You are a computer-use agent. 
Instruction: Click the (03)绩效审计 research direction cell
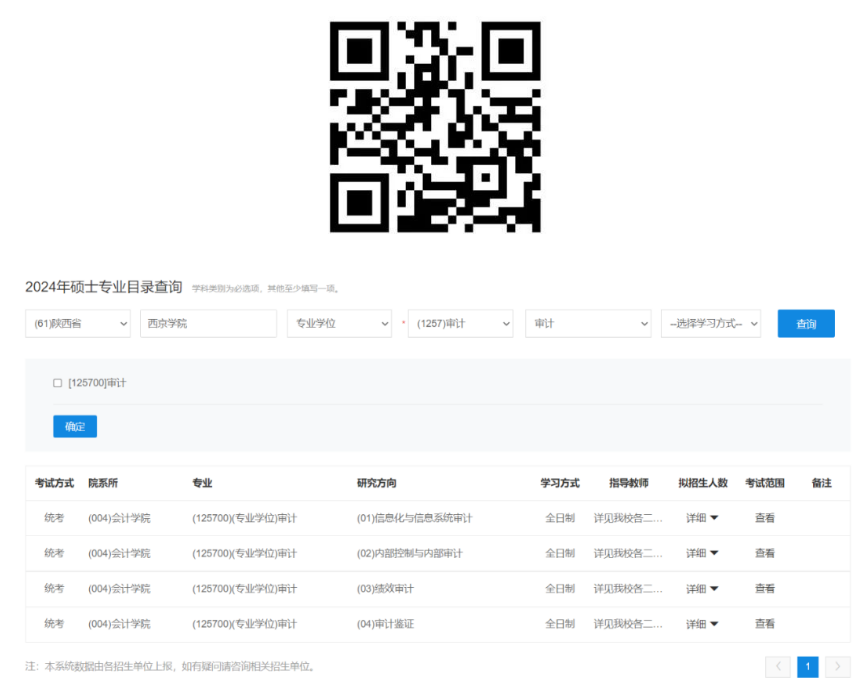[x=386, y=589]
